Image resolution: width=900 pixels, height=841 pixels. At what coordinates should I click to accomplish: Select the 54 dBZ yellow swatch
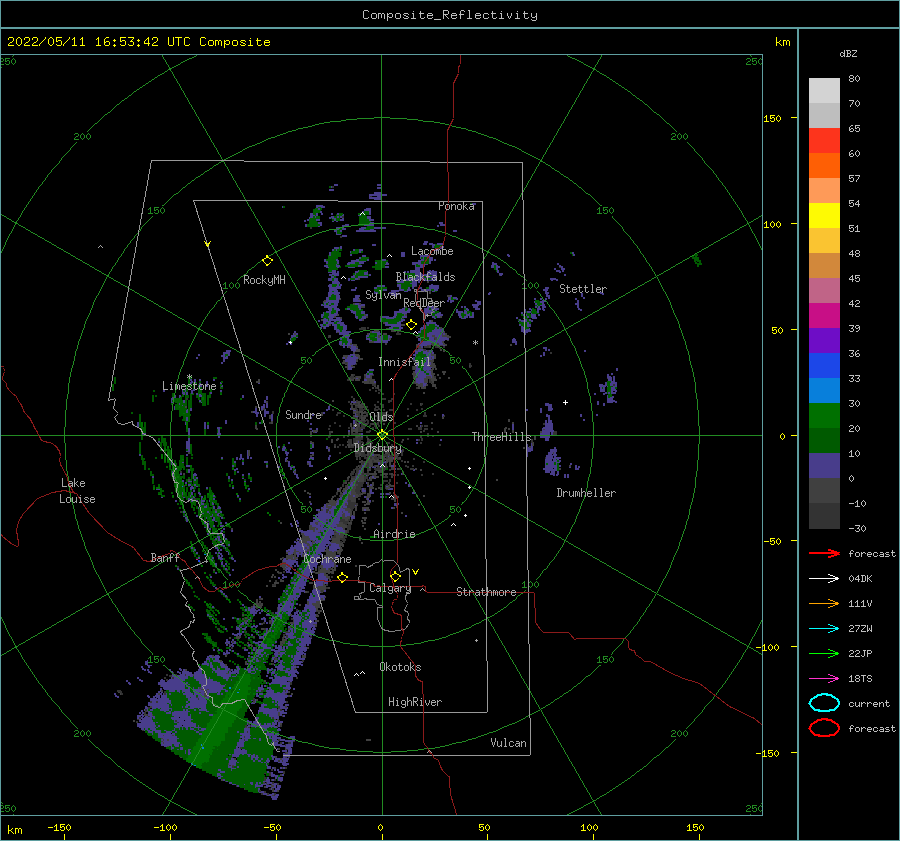point(824,215)
